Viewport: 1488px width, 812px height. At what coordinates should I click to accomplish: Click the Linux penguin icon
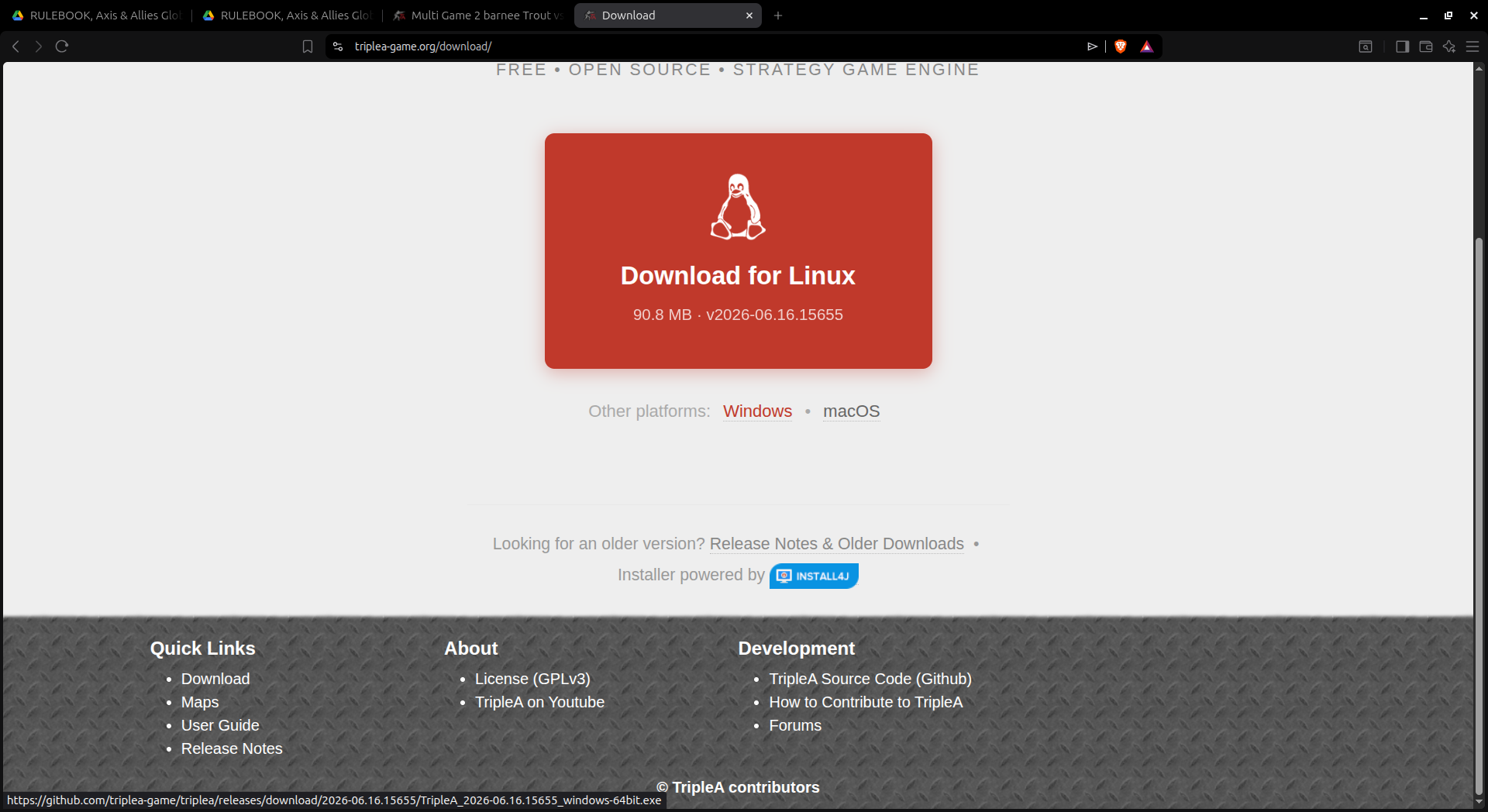pyautogui.click(x=738, y=207)
